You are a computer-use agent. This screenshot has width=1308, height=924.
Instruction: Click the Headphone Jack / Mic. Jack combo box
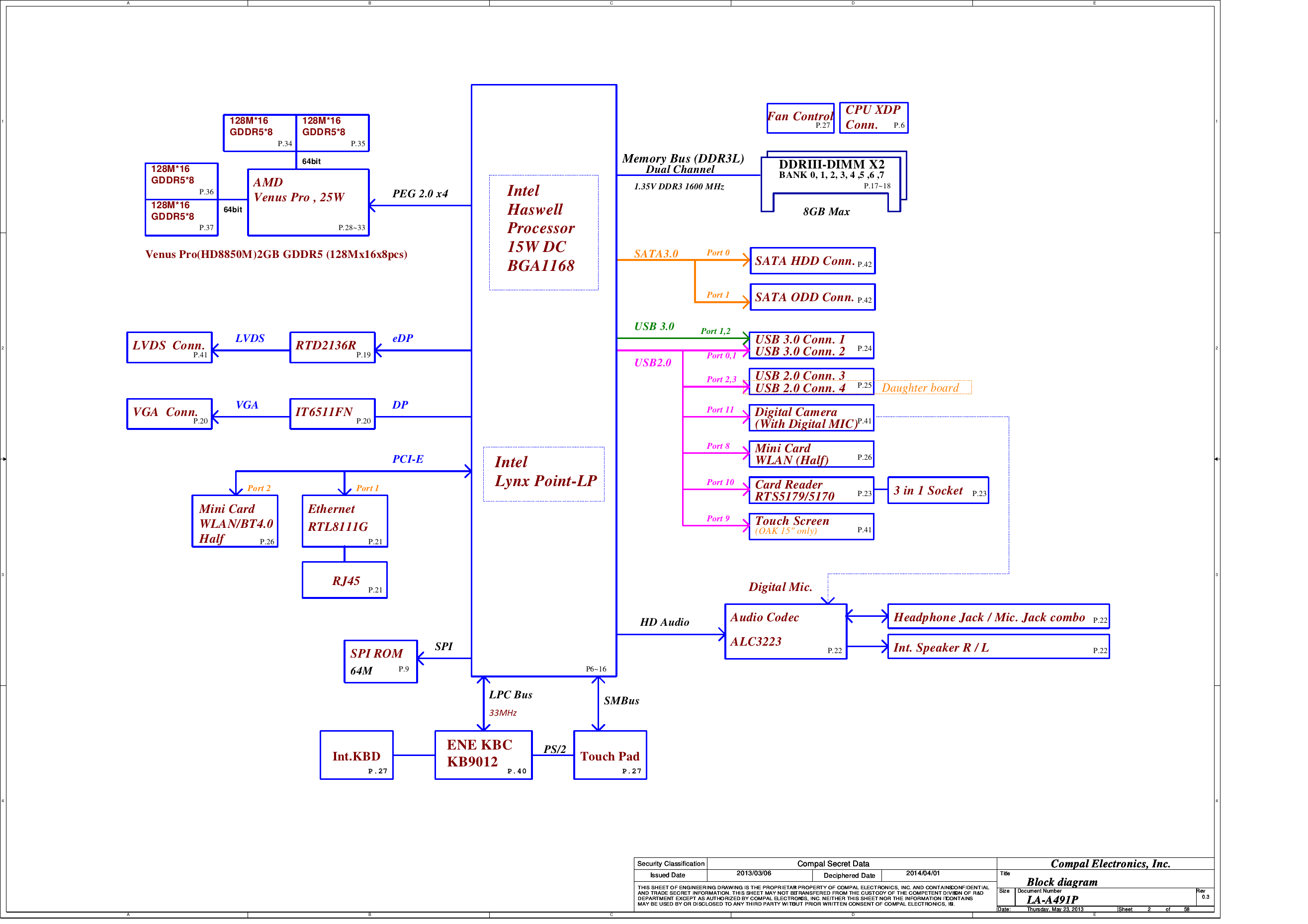tap(998, 617)
